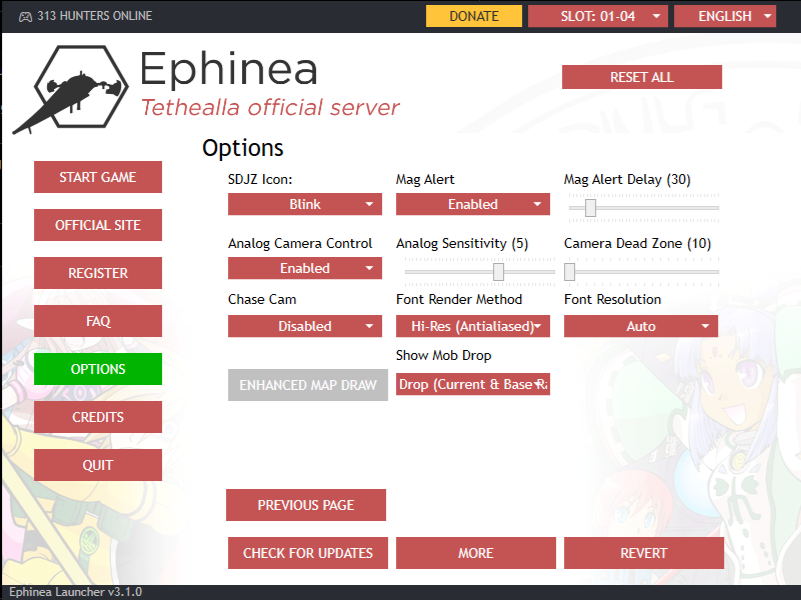Click the 'Ephinea' title wordmark
This screenshot has height=600, width=801.
[x=229, y=69]
